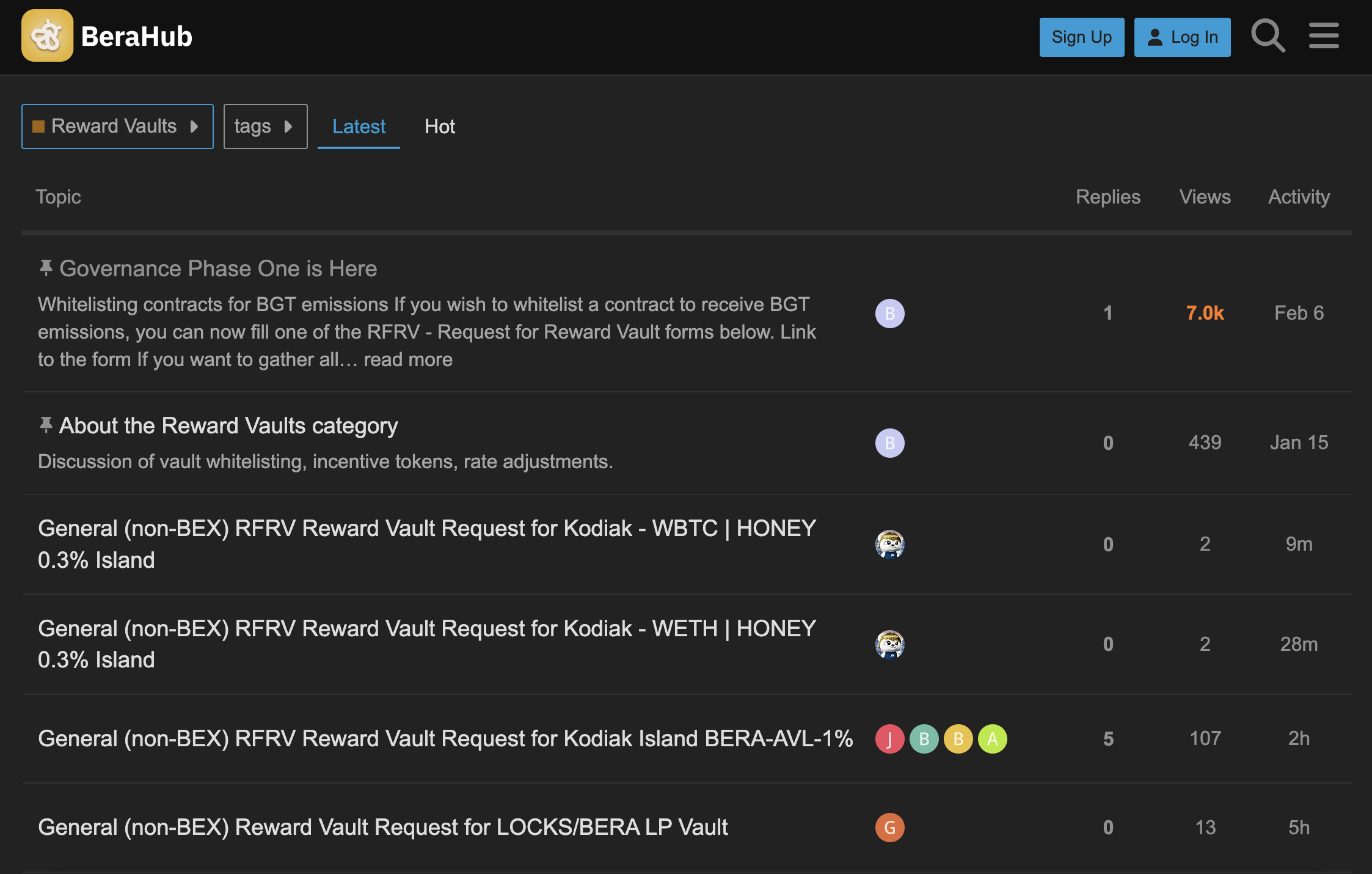
Task: Expand the tags filter dropdown
Action: [265, 127]
